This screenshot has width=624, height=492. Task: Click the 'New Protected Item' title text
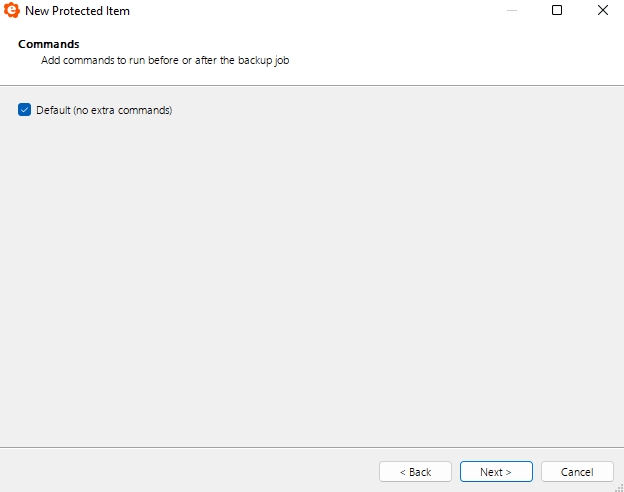(x=77, y=11)
